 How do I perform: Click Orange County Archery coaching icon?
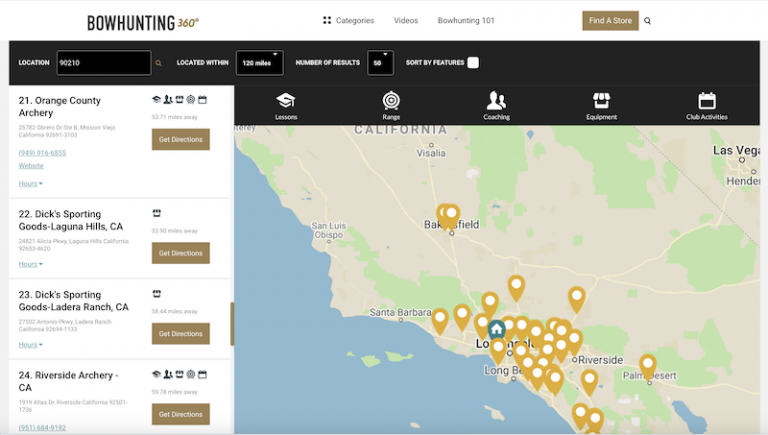[168, 99]
